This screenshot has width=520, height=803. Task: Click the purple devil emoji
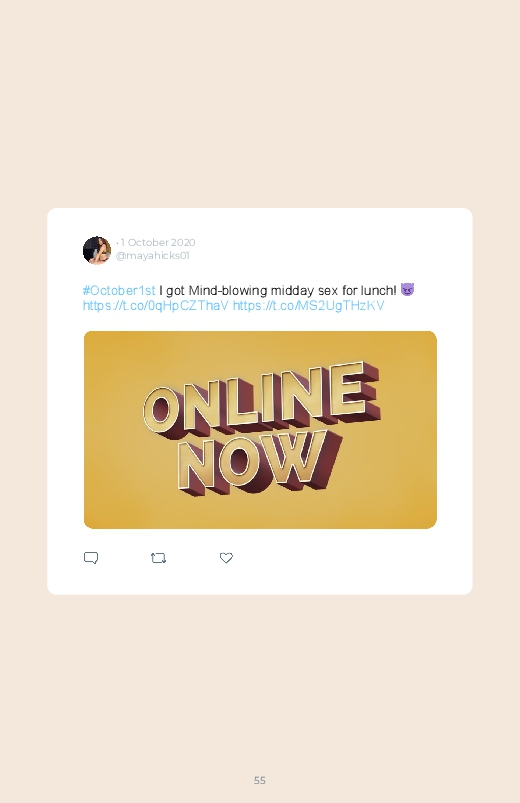pyautogui.click(x=407, y=290)
